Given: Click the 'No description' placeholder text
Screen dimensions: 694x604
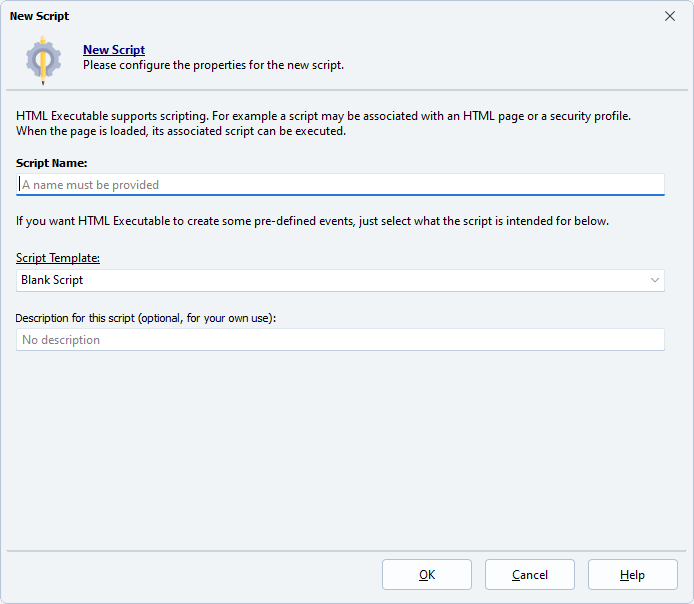Looking at the screenshot, I should click(61, 340).
